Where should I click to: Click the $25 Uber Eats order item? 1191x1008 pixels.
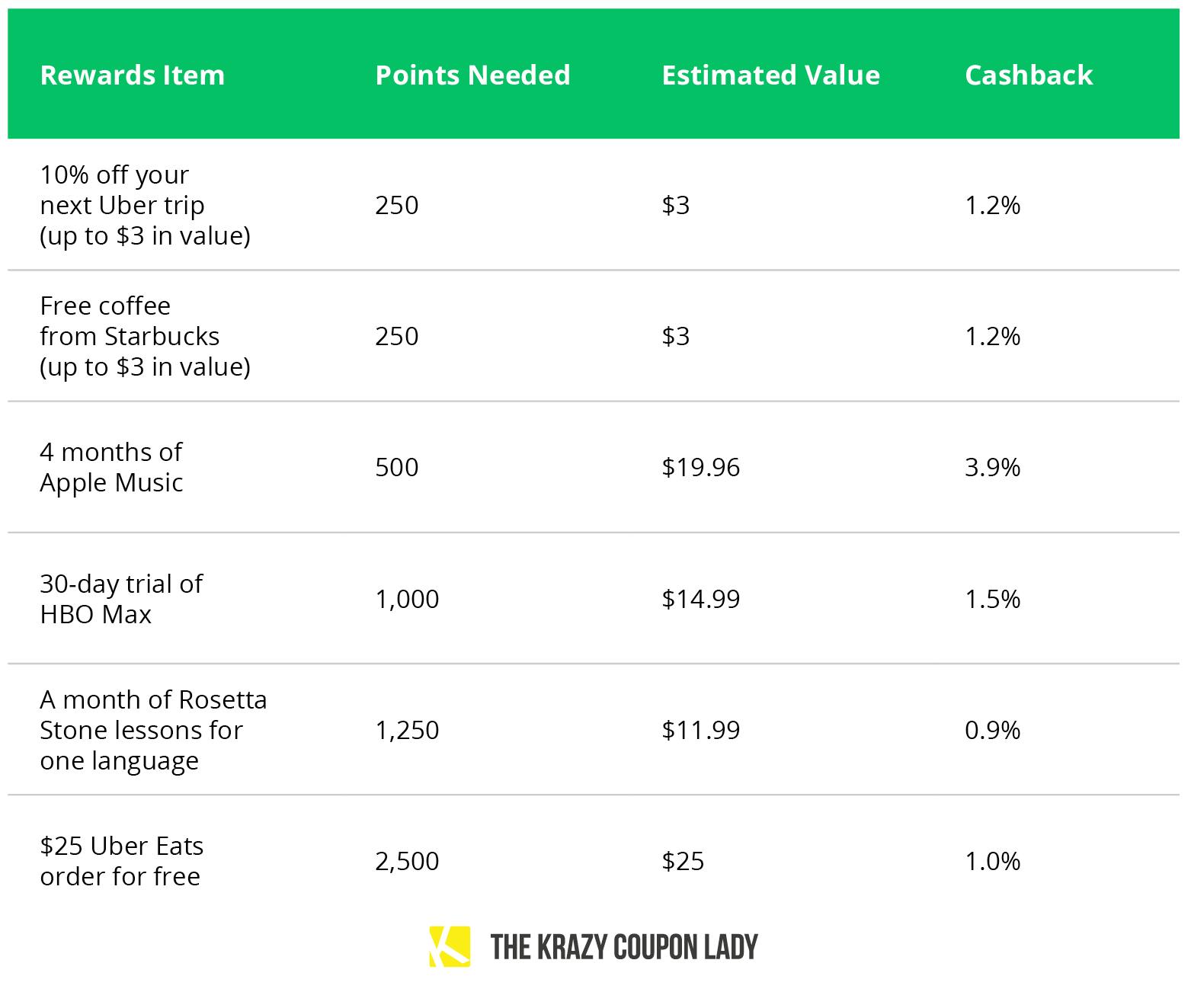[x=122, y=861]
